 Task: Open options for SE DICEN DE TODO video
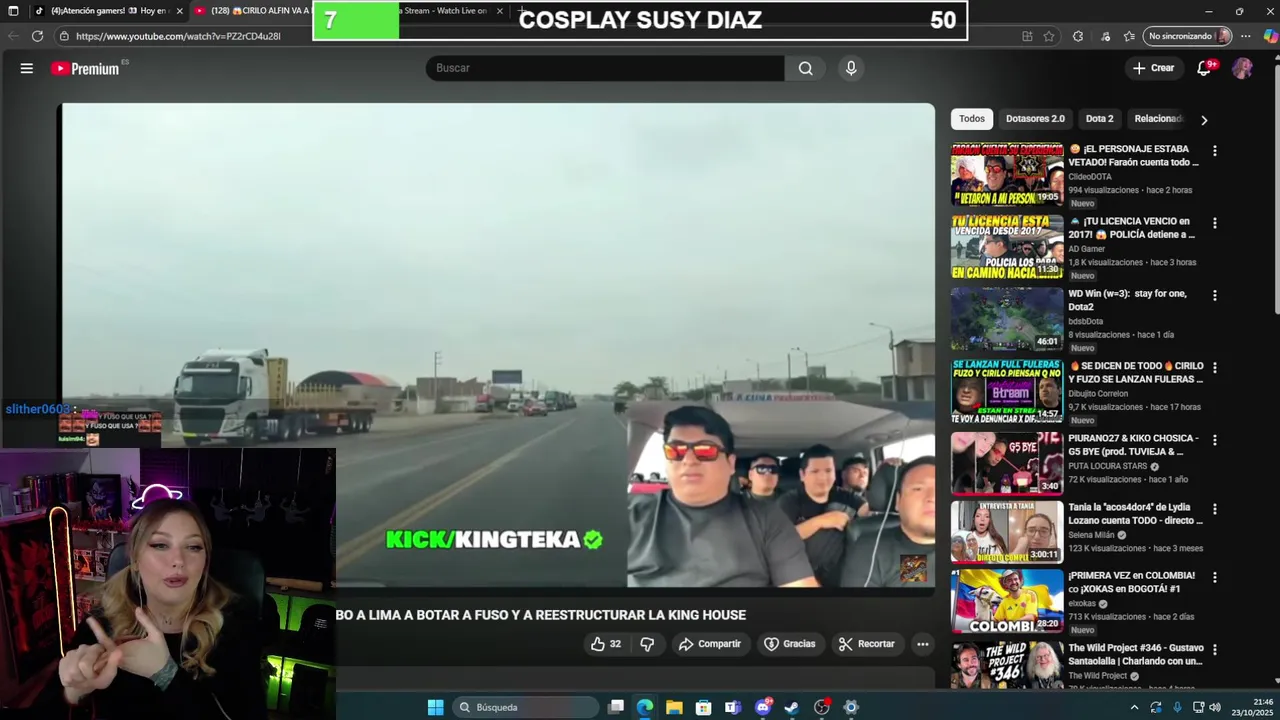pos(1215,368)
